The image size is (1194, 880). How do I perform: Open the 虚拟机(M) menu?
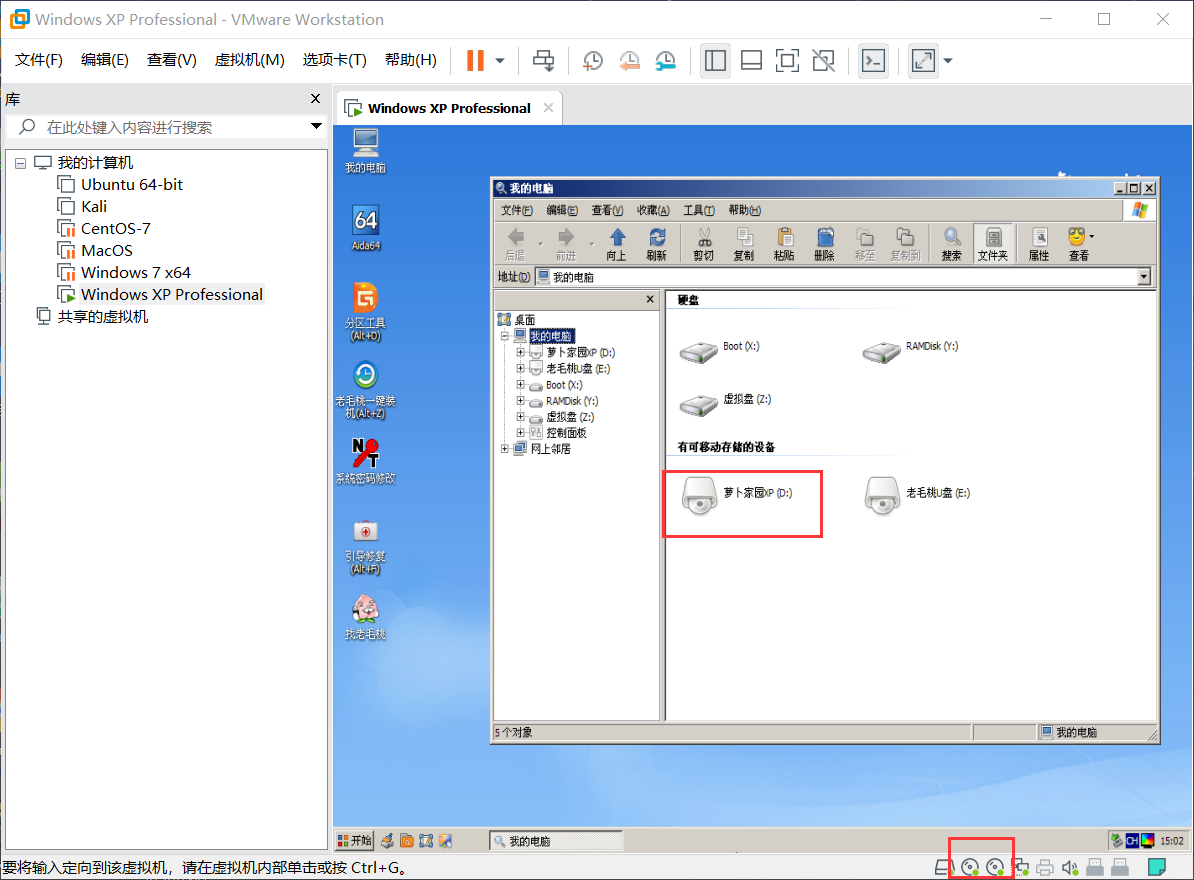tap(249, 59)
